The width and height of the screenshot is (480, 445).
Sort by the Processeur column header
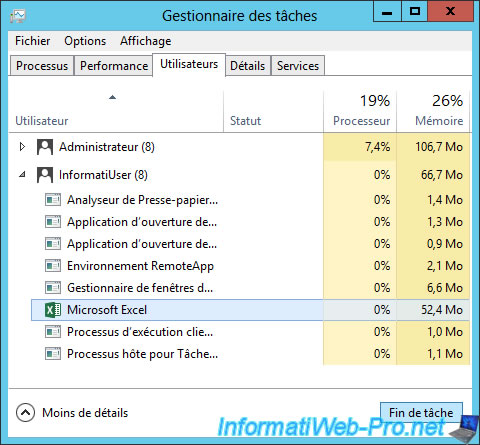coord(360,111)
